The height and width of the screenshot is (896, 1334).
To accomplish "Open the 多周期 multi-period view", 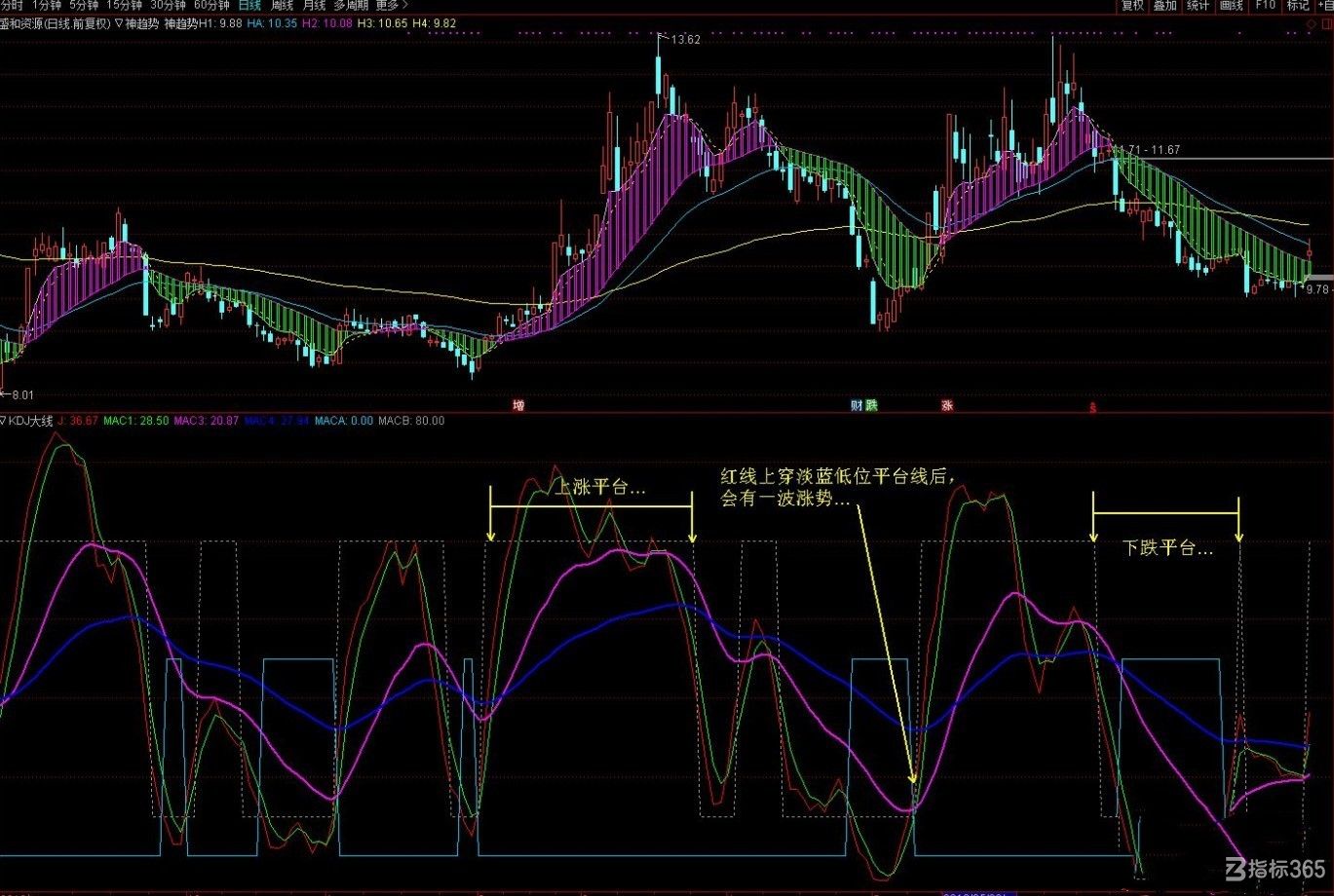I will 351,5.
